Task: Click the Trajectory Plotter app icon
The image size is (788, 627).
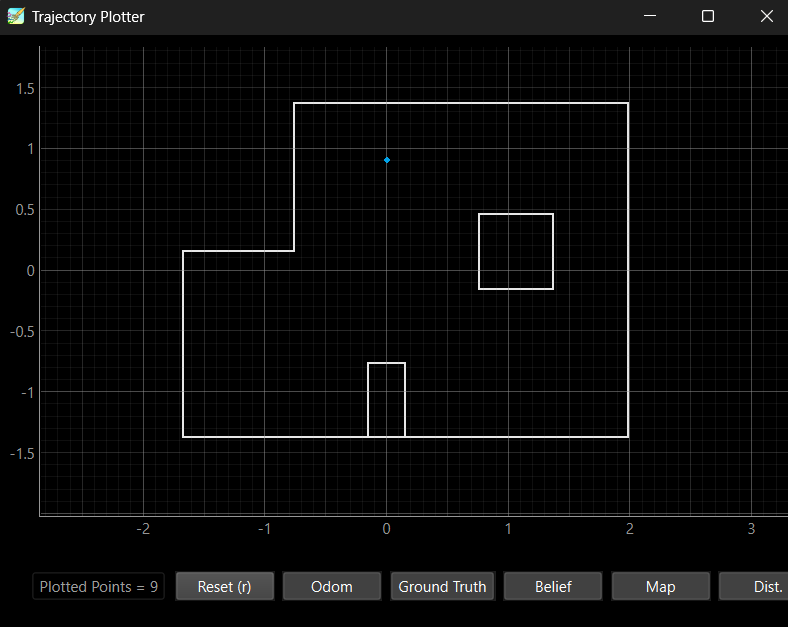Action: pyautogui.click(x=16, y=17)
